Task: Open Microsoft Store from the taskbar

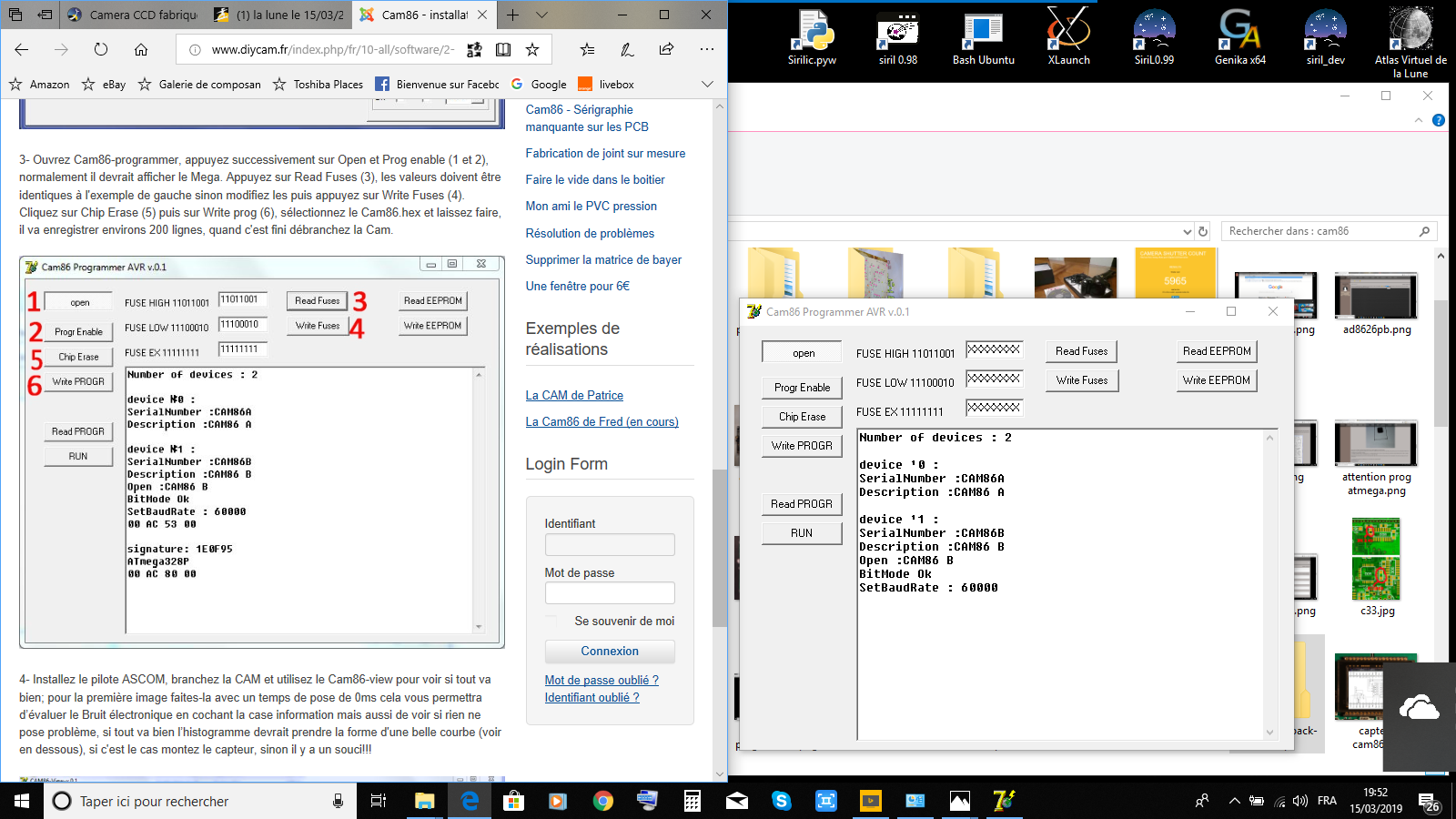Action: 513,801
